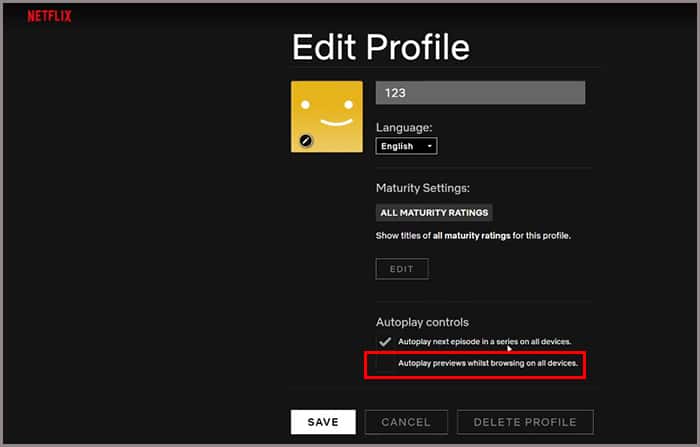Screen dimensions: 700x447
Task: Click the Delete Profile button
Action: coord(525,422)
